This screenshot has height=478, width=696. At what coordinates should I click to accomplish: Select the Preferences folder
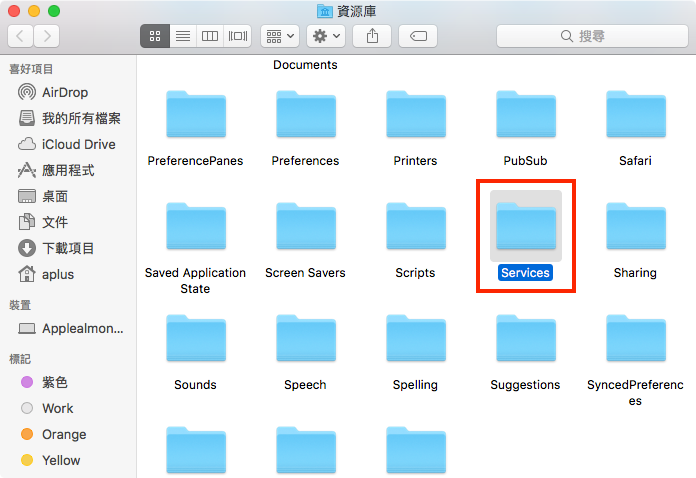306,115
